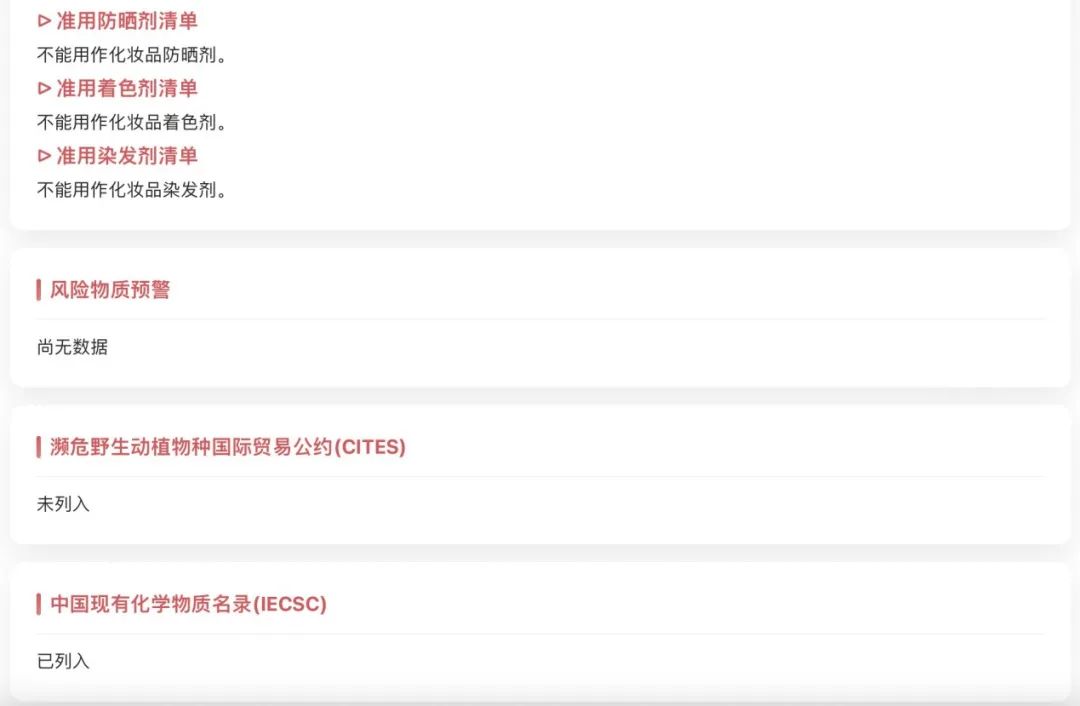This screenshot has height=706, width=1080.
Task: Open the 准用着色剂清单 list heading
Action: tap(126, 88)
